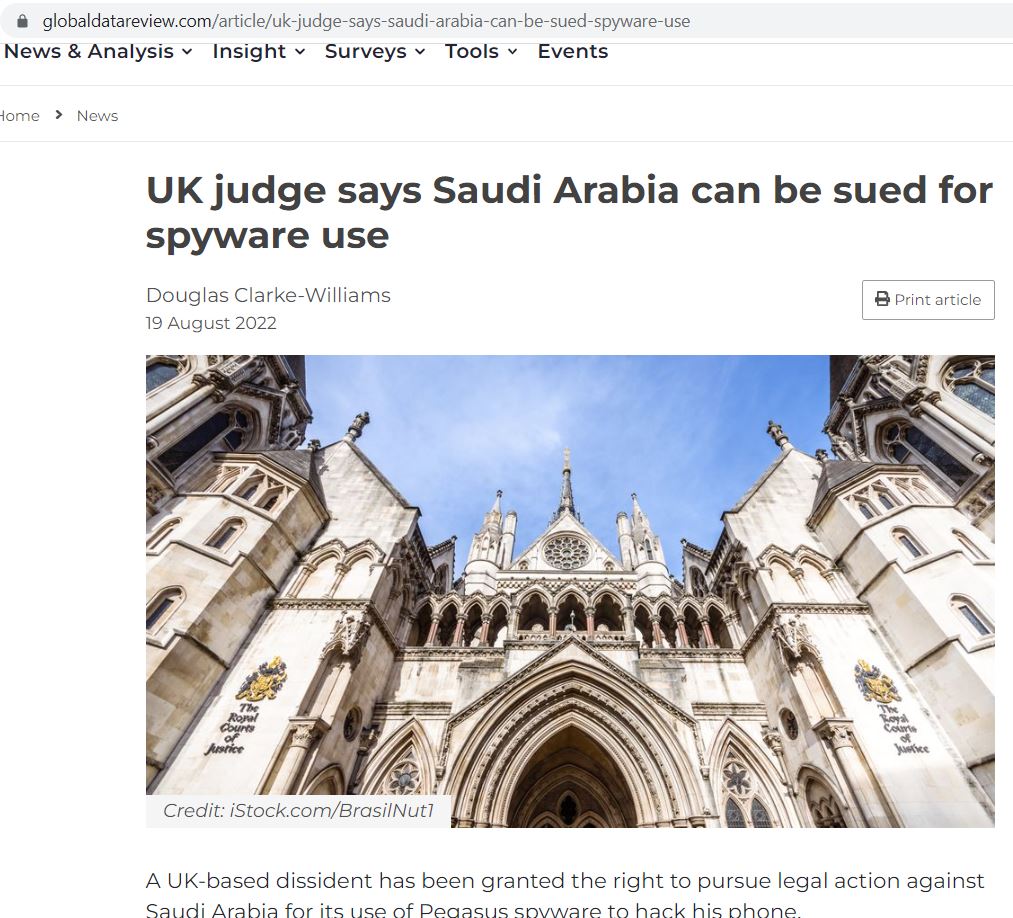Viewport: 1013px width, 918px height.
Task: Click the Royal Courts of Justice photo
Action: (570, 591)
